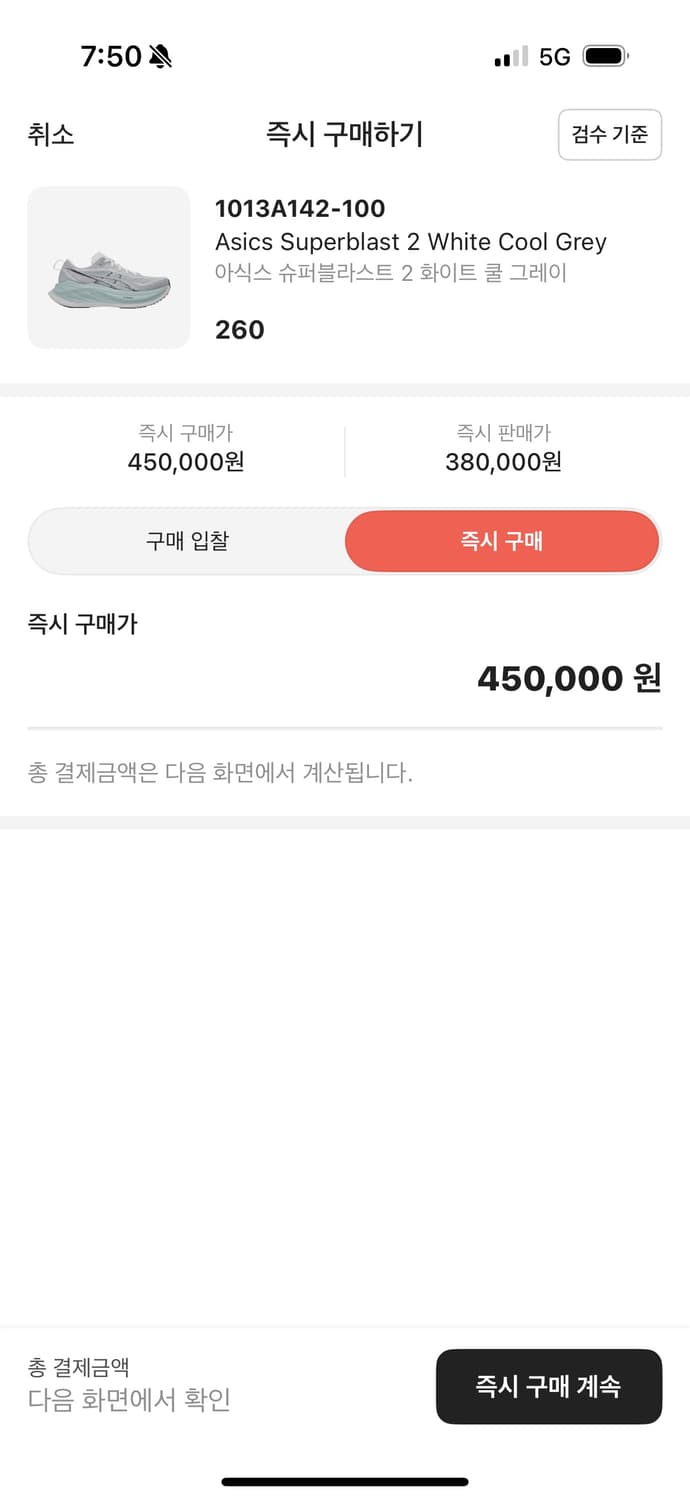Tap the Asics Superblast 2 White Cool Grey title
690x1500 pixels.
[410, 242]
